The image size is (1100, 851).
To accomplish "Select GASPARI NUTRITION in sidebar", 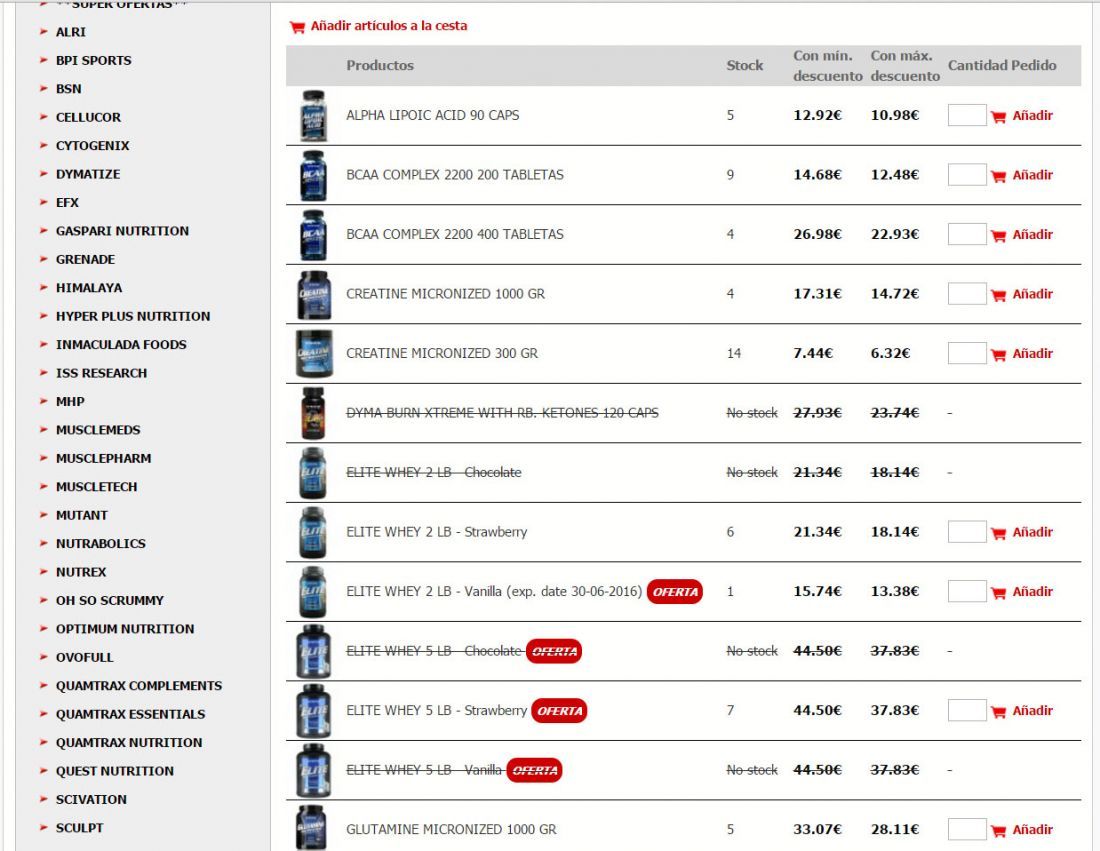I will [122, 231].
